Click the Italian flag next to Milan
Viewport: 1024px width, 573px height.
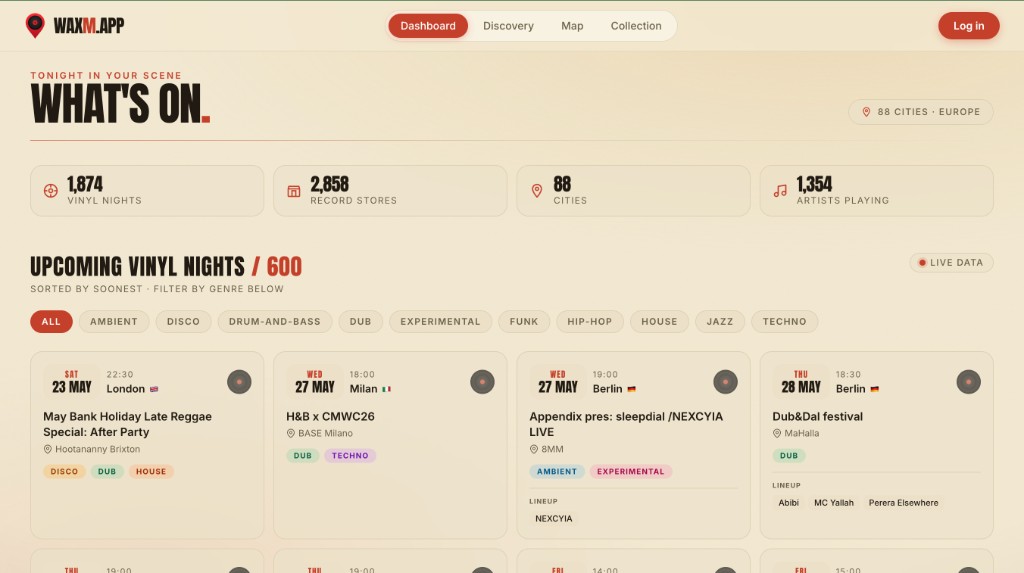click(387, 389)
